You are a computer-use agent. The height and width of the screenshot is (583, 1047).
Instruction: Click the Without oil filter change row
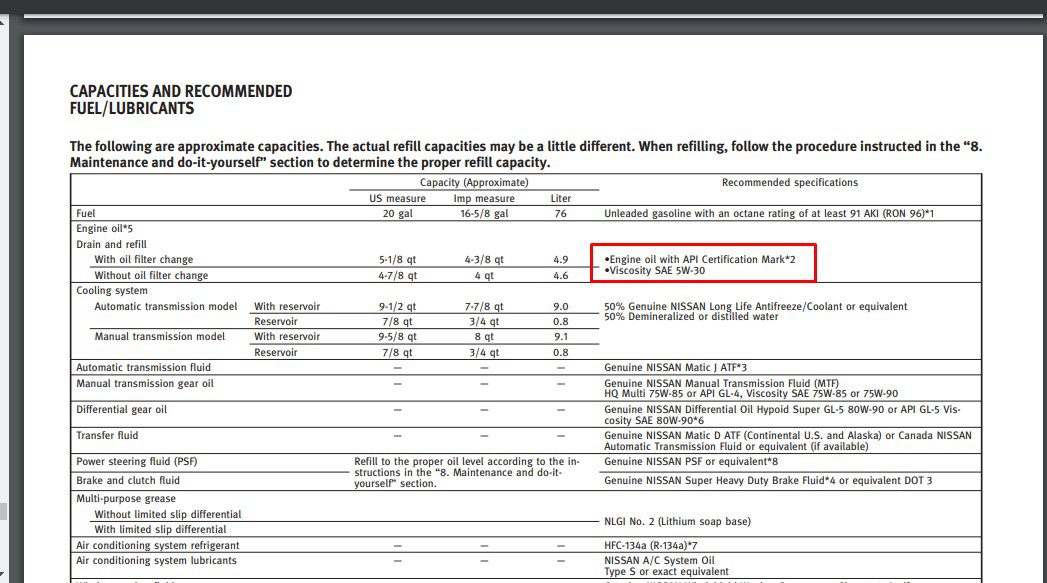click(x=151, y=275)
